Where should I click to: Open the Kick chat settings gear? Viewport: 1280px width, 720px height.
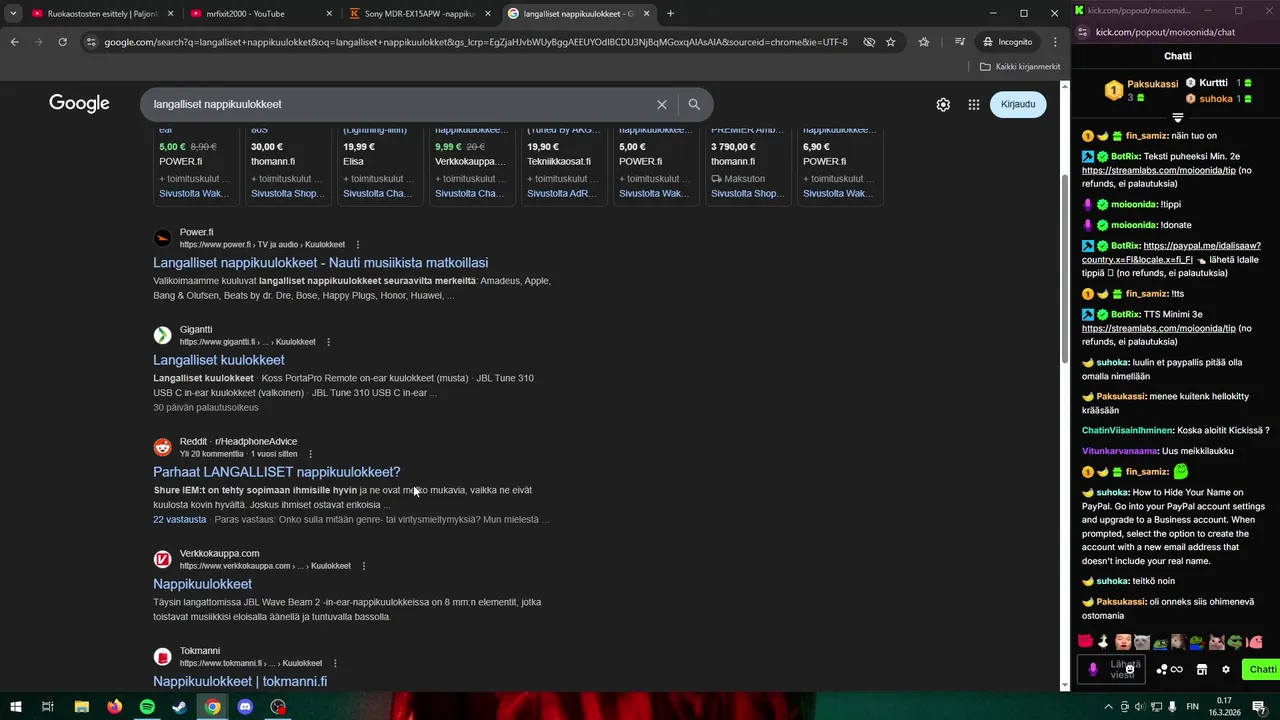point(1226,669)
